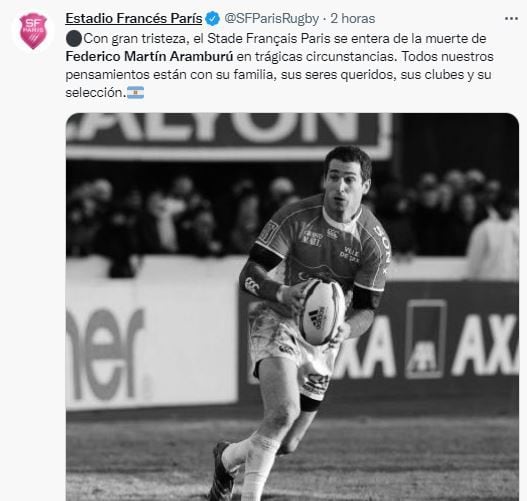Click the blue verified badge
527x501 pixels.
click(x=213, y=18)
